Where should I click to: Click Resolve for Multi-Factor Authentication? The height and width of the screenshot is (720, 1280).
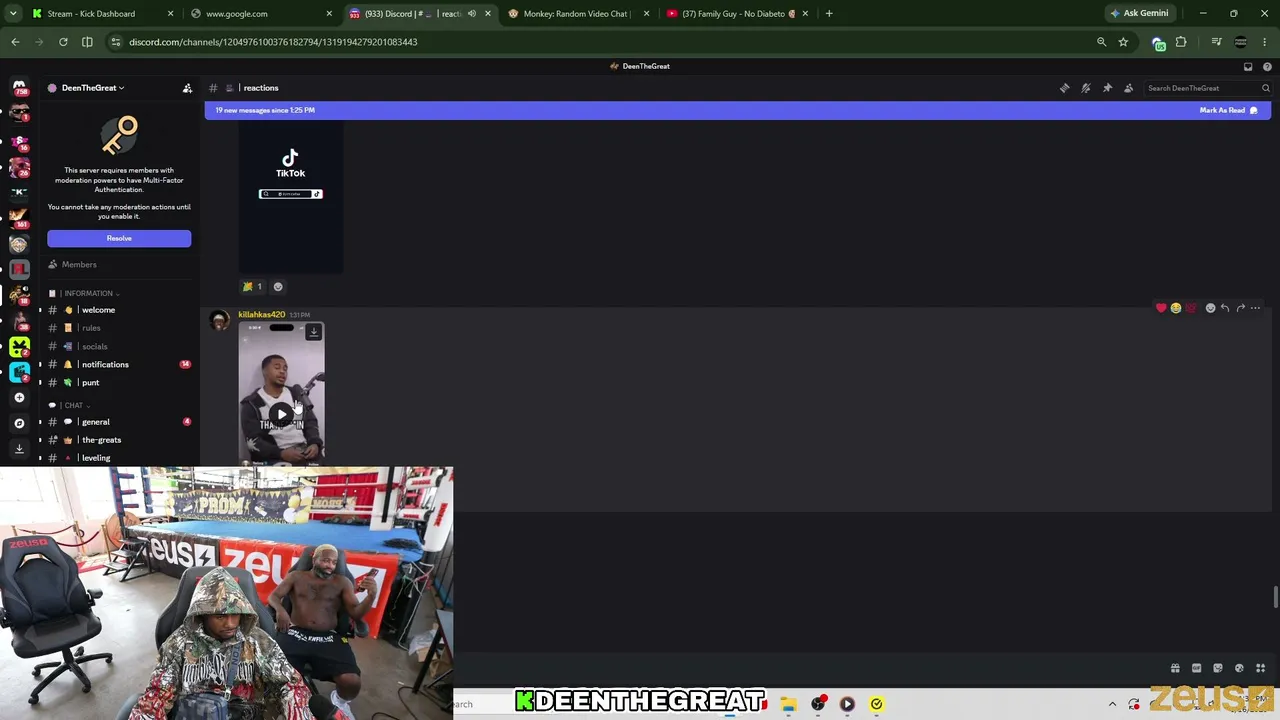coord(119,238)
